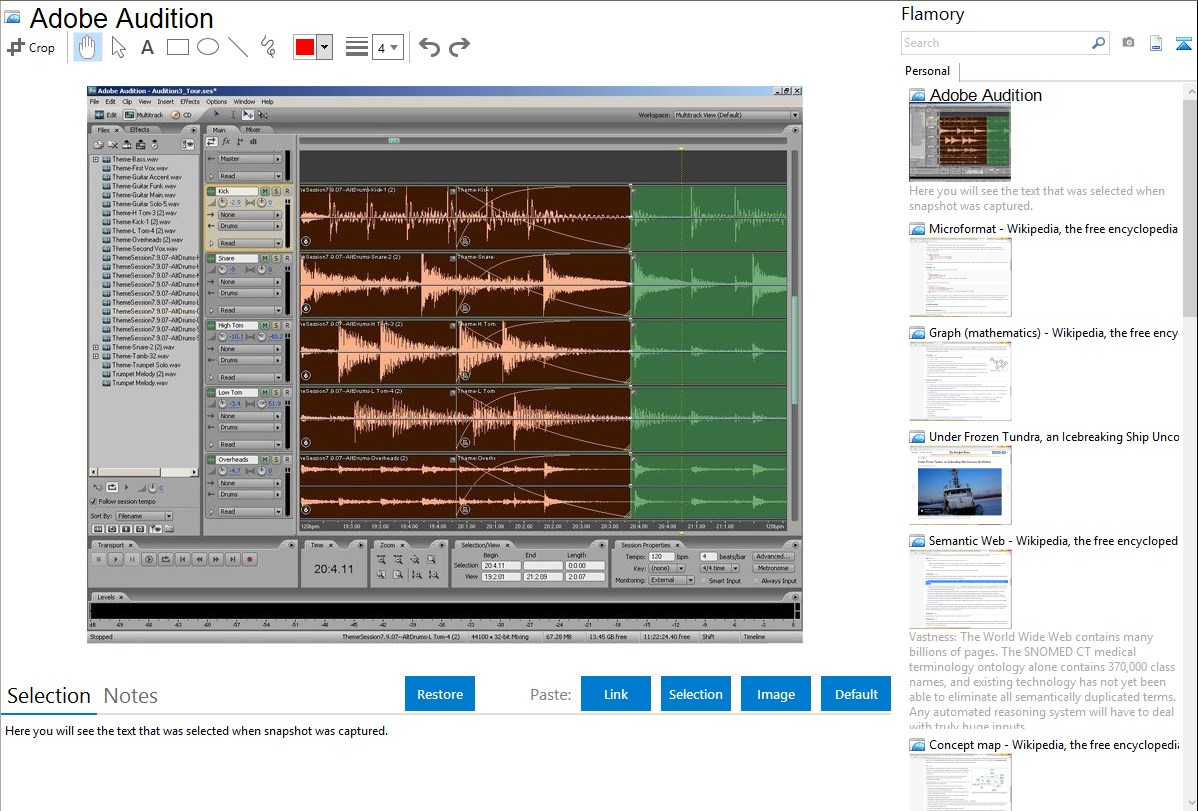Mute the Snare track
Viewport: 1198px width, 811px height.
(x=264, y=258)
